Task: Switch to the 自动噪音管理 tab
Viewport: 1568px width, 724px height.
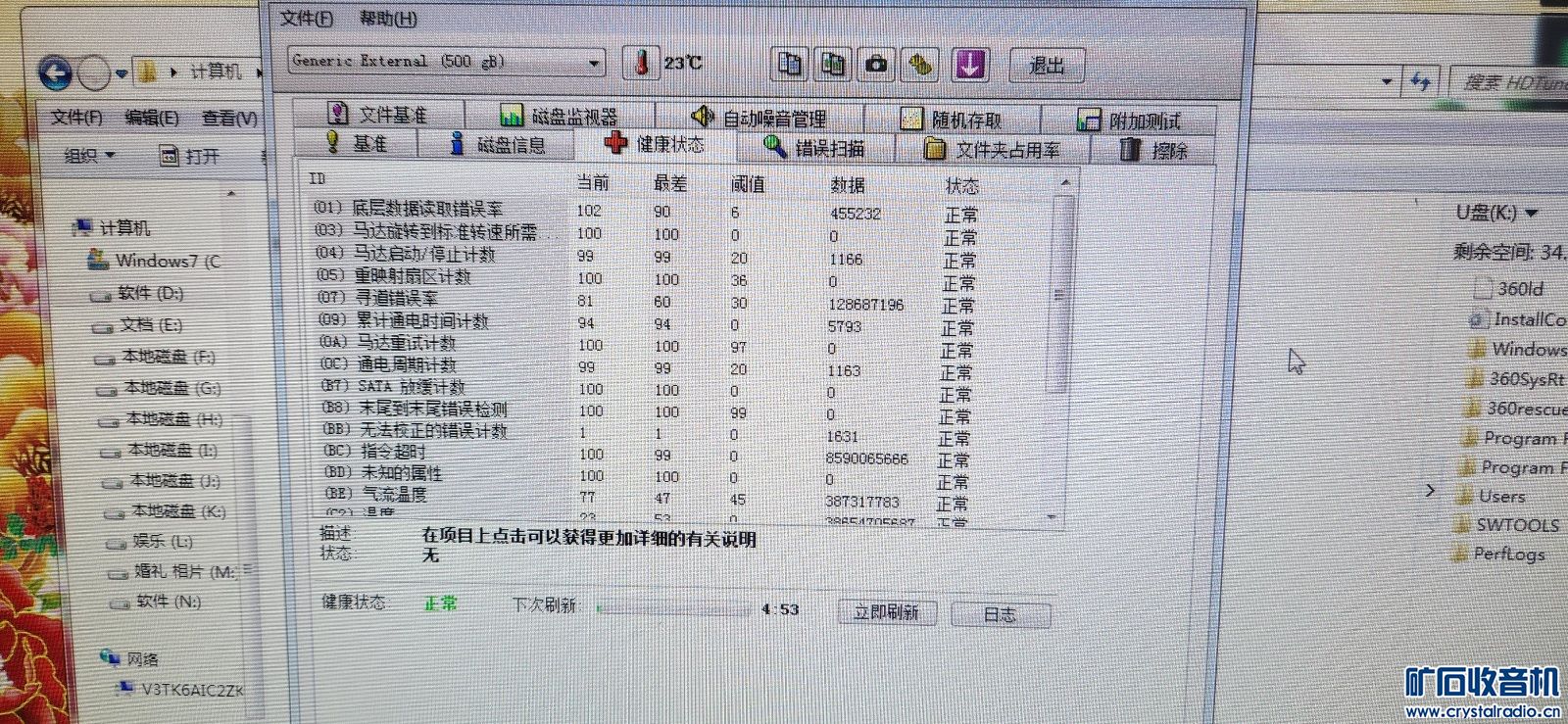Action: click(x=759, y=119)
